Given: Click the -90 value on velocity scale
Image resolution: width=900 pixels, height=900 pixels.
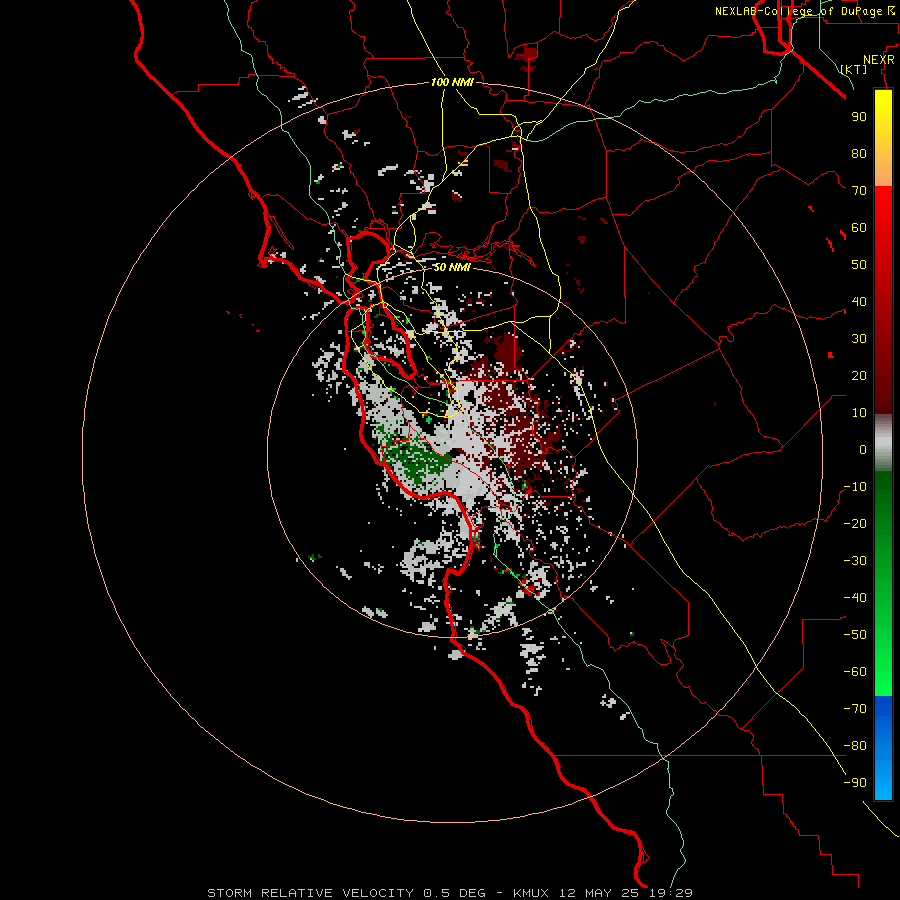Looking at the screenshot, I should tap(855, 783).
